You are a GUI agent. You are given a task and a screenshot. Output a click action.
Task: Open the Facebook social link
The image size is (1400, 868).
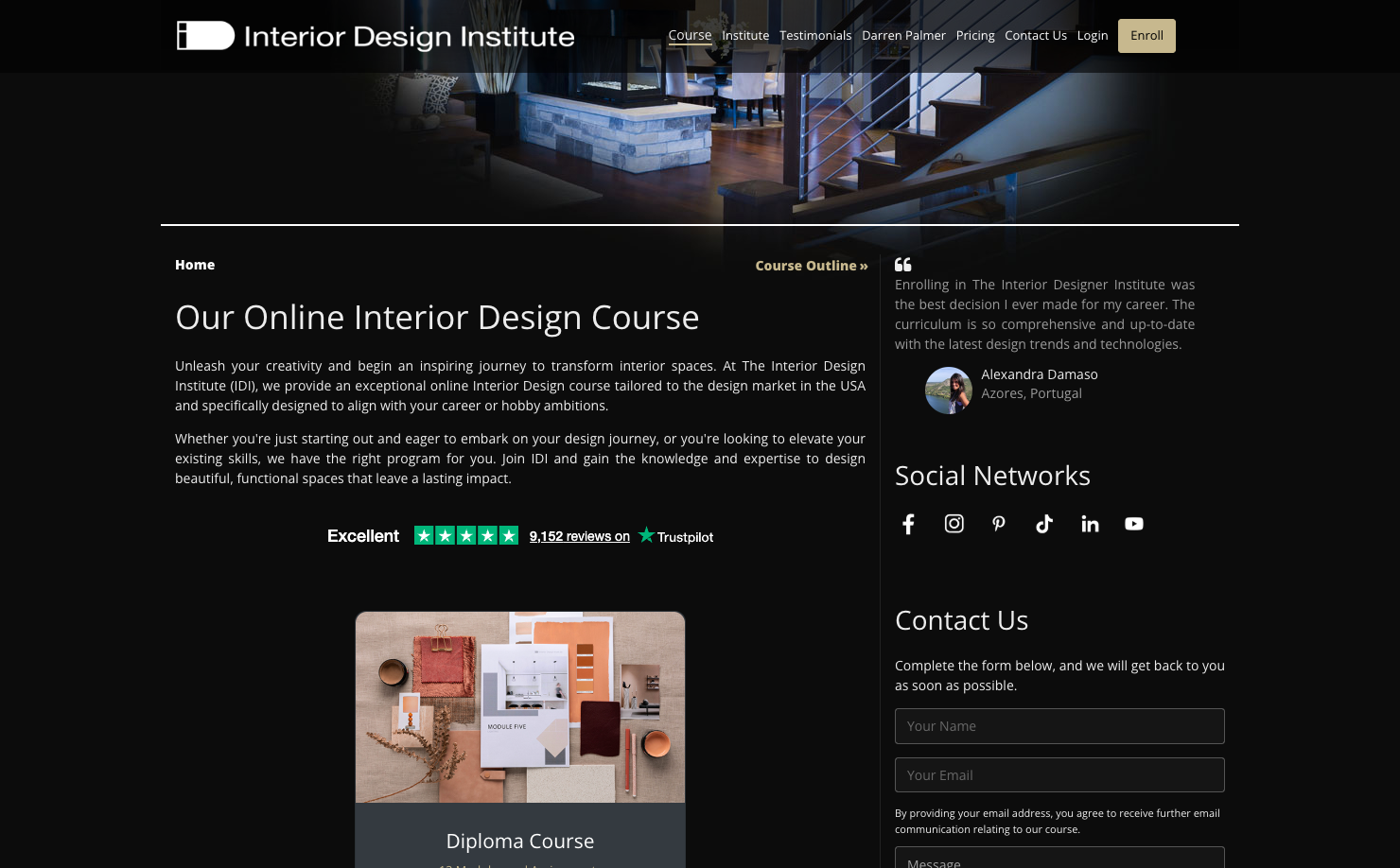pos(908,524)
